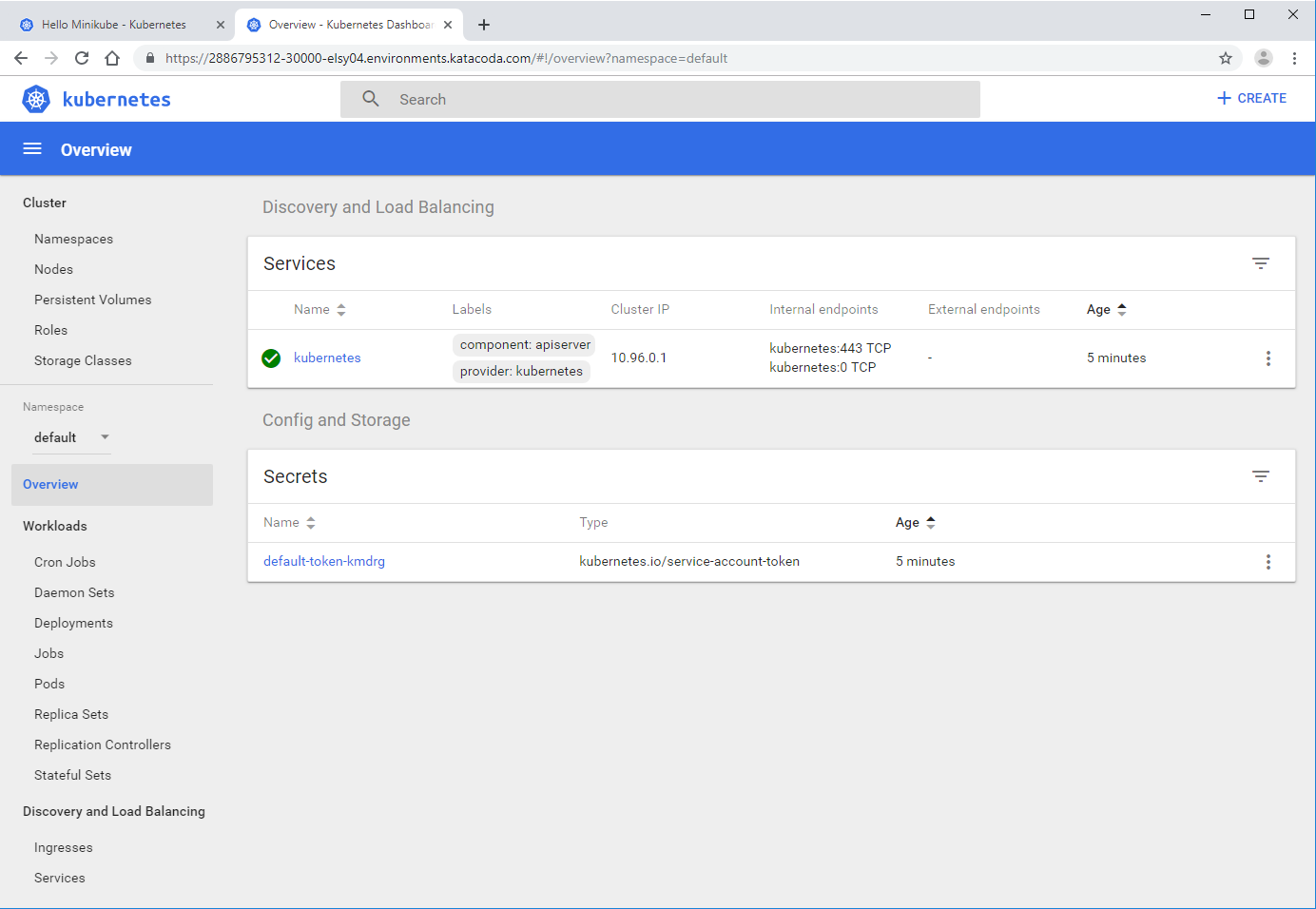Open the default namespace dropdown
This screenshot has height=909, width=1316.
(x=72, y=437)
